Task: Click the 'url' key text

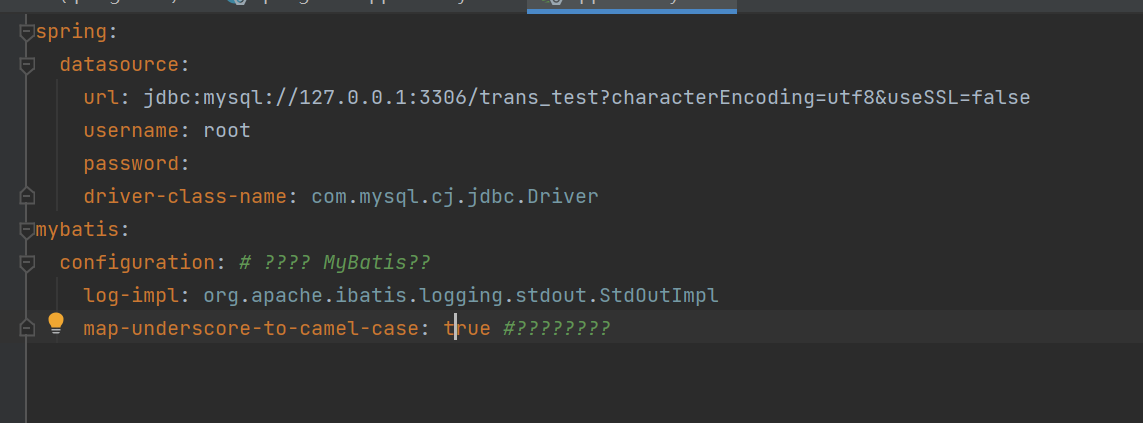Action: (x=101, y=98)
